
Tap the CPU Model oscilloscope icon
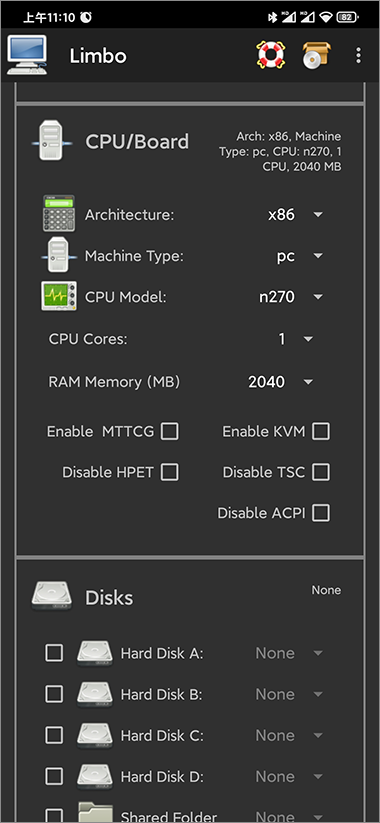coord(59,296)
